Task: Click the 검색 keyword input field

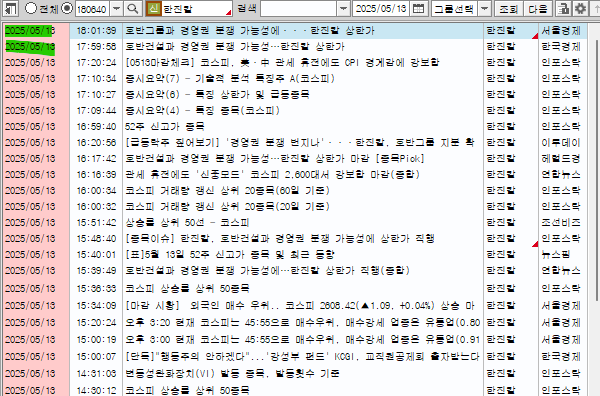Action: (298, 8)
